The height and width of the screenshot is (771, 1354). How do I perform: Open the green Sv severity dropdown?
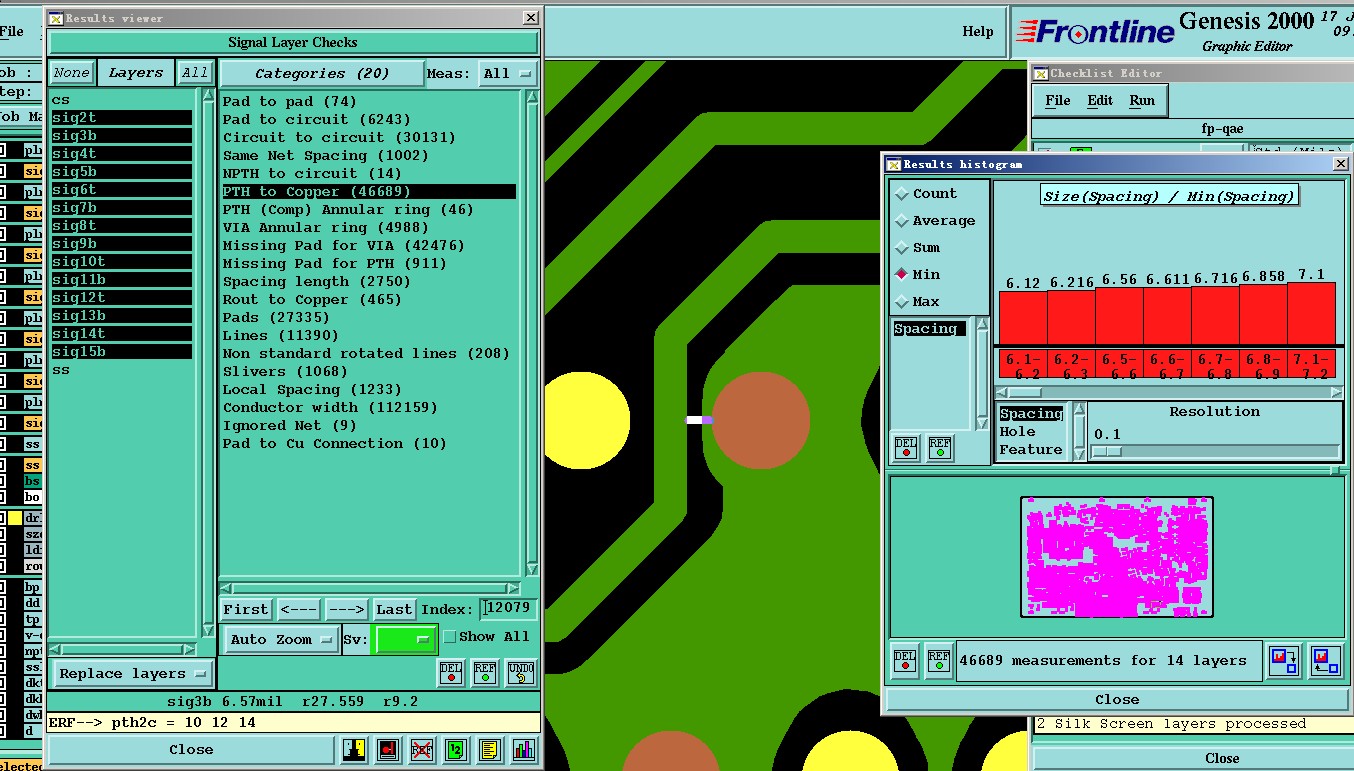[404, 640]
